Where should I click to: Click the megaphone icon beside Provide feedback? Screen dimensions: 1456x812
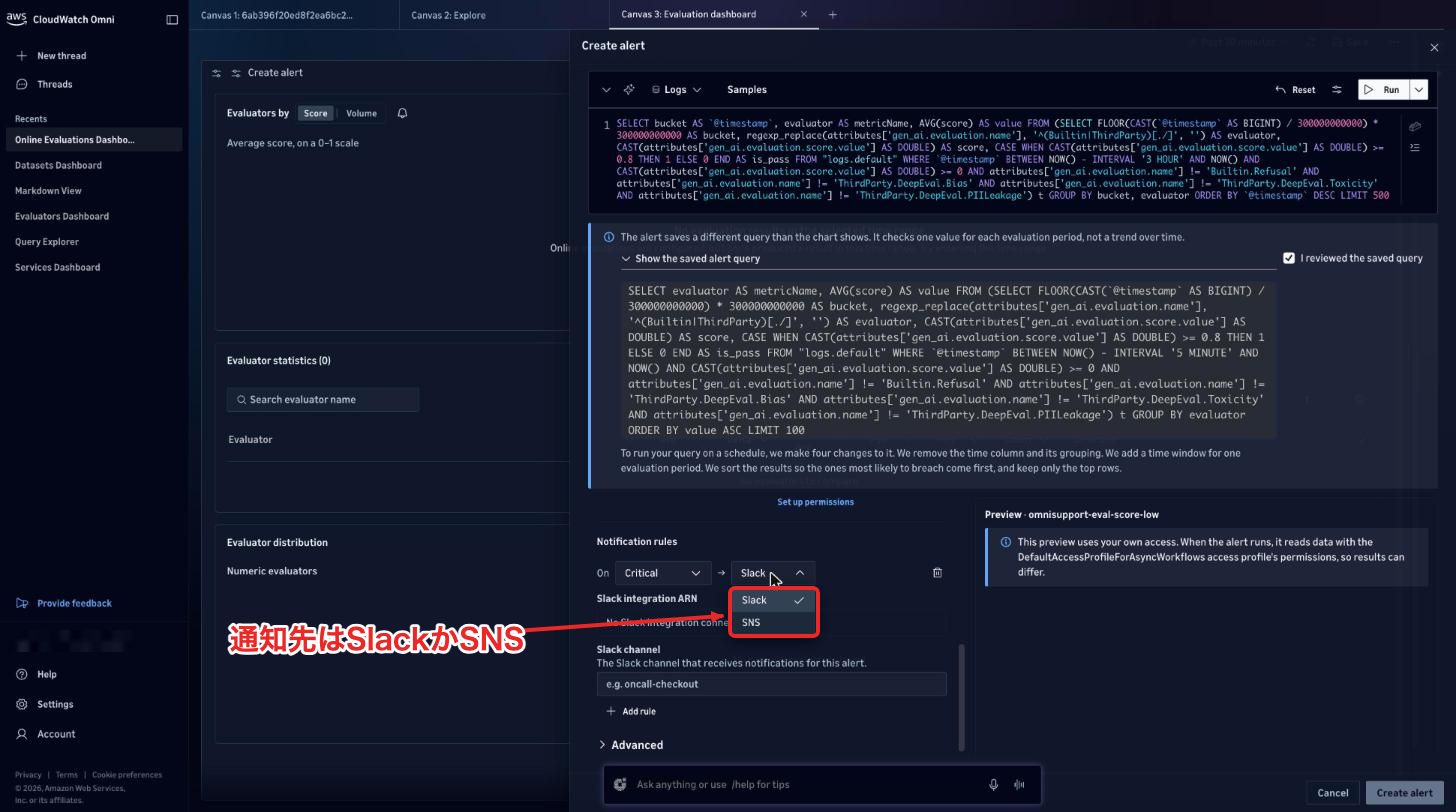tap(22, 603)
